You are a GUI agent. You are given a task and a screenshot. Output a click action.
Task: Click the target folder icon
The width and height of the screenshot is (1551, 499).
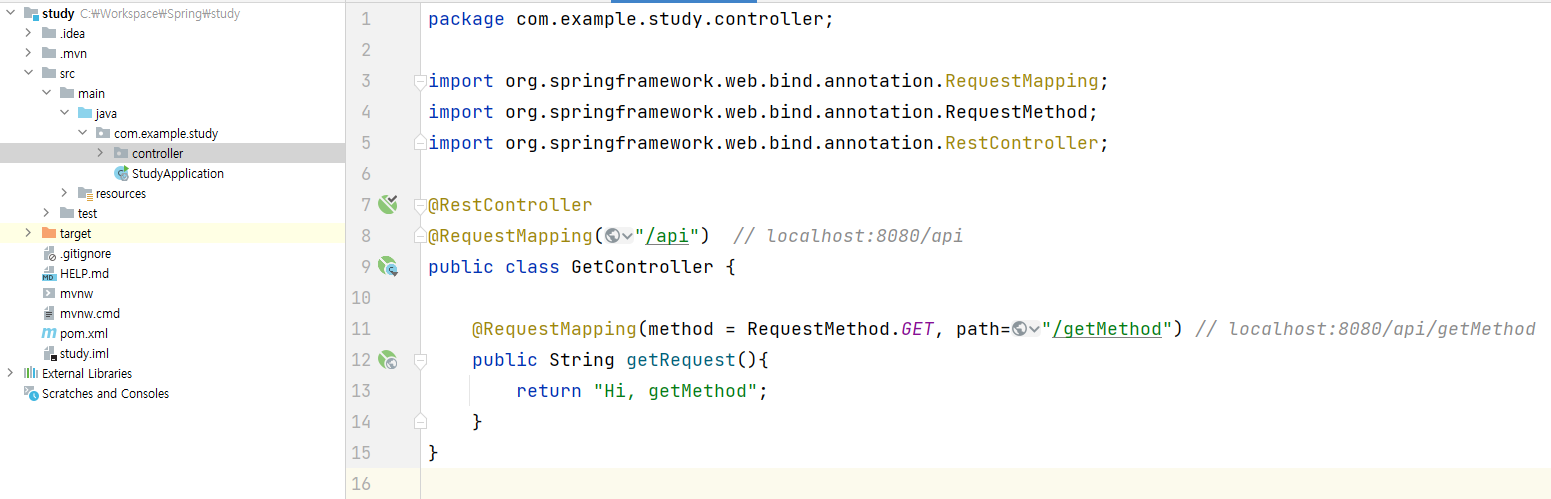pos(49,234)
